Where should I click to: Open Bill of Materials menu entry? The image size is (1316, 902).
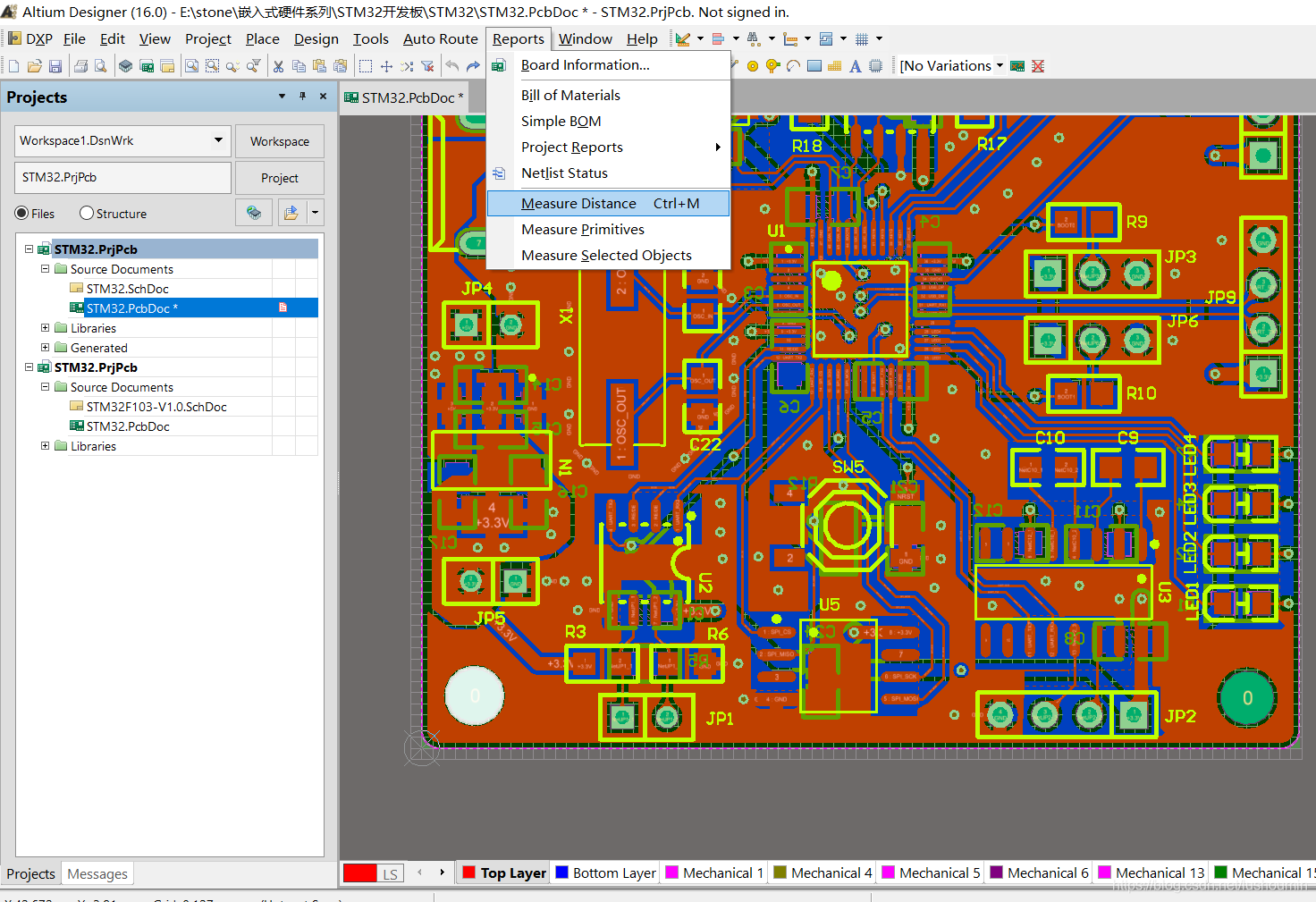(x=570, y=96)
